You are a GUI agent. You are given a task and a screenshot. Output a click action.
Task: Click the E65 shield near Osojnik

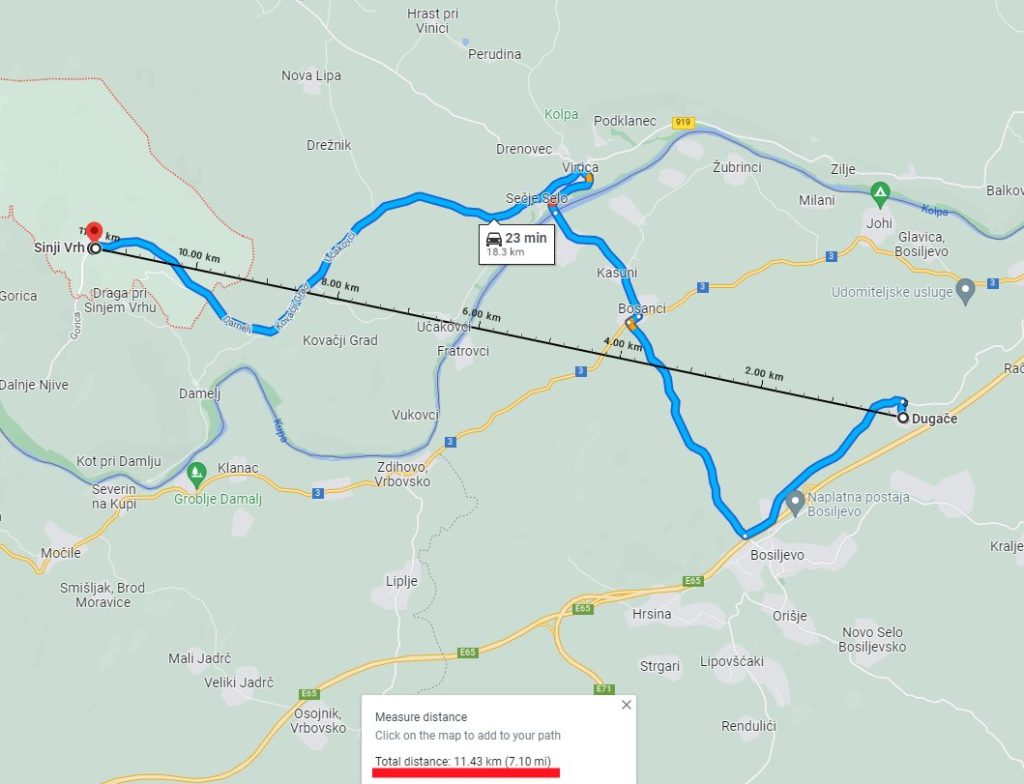[309, 694]
